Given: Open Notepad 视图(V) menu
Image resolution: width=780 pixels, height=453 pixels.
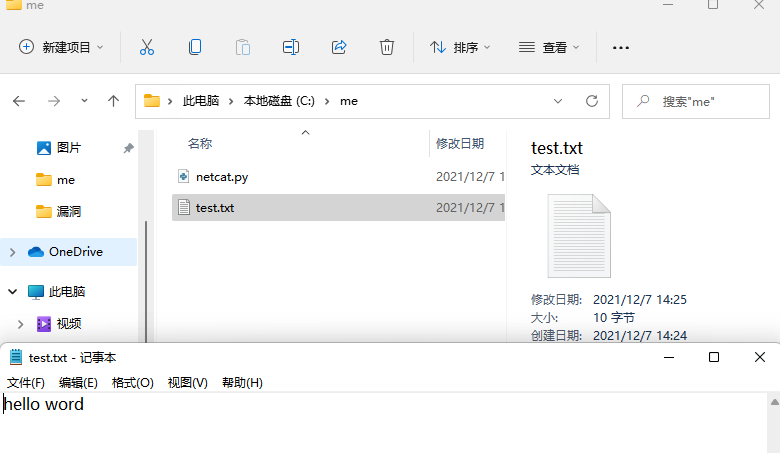Looking at the screenshot, I should (x=188, y=382).
